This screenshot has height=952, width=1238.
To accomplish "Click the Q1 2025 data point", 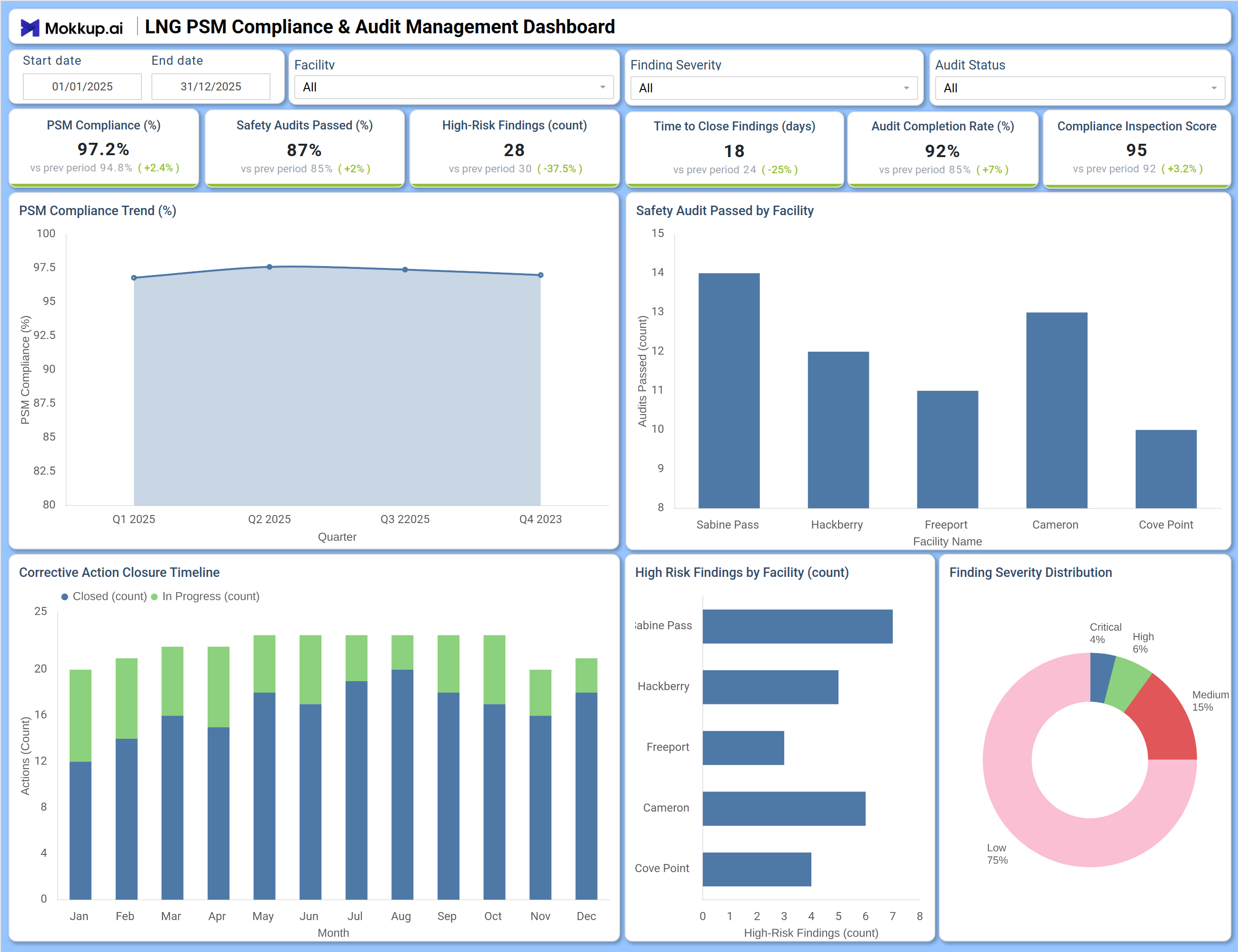I will coord(134,278).
